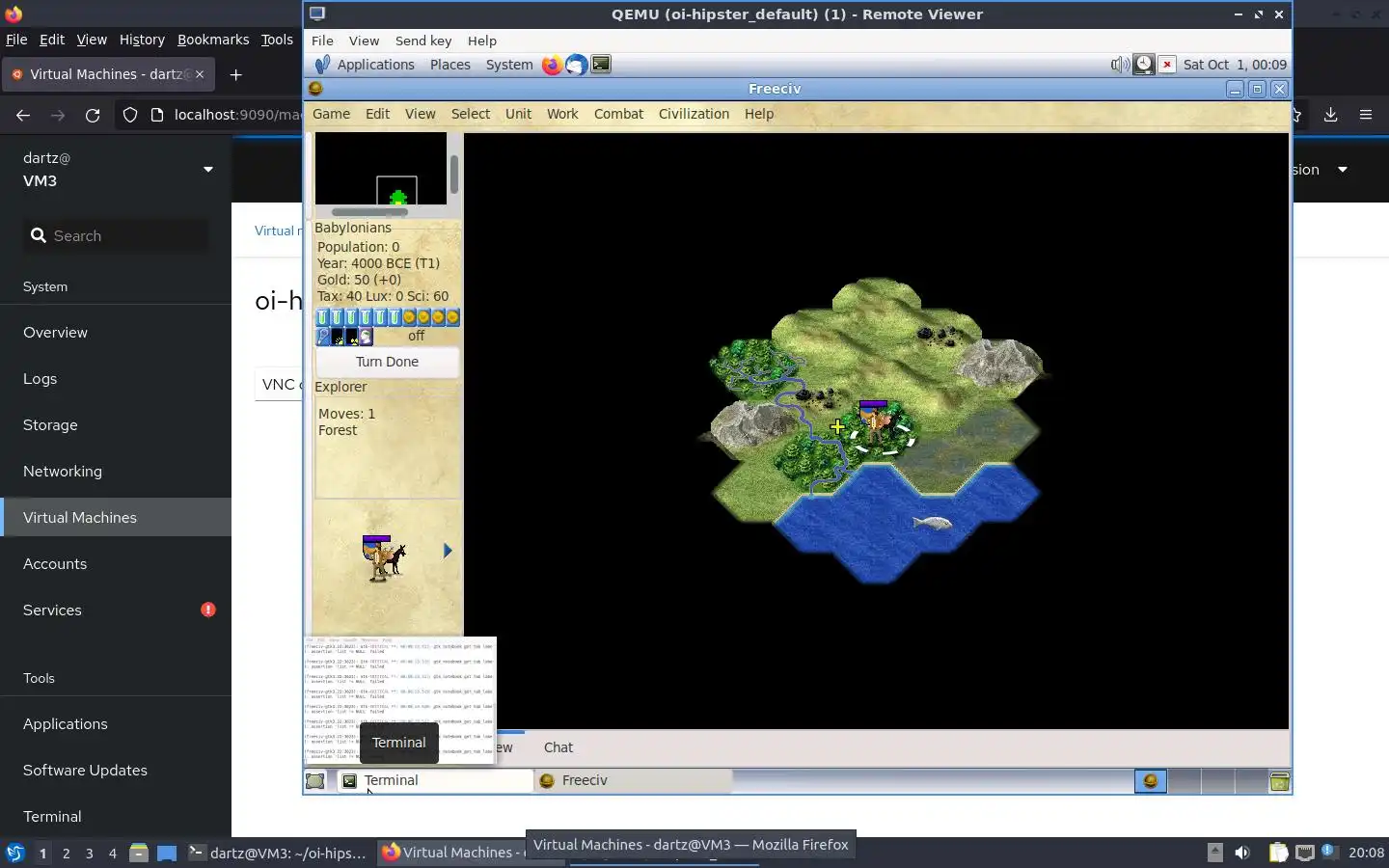Open Remote Viewer Send key menu
Viewport: 1389px width, 868px height.
[x=423, y=41]
